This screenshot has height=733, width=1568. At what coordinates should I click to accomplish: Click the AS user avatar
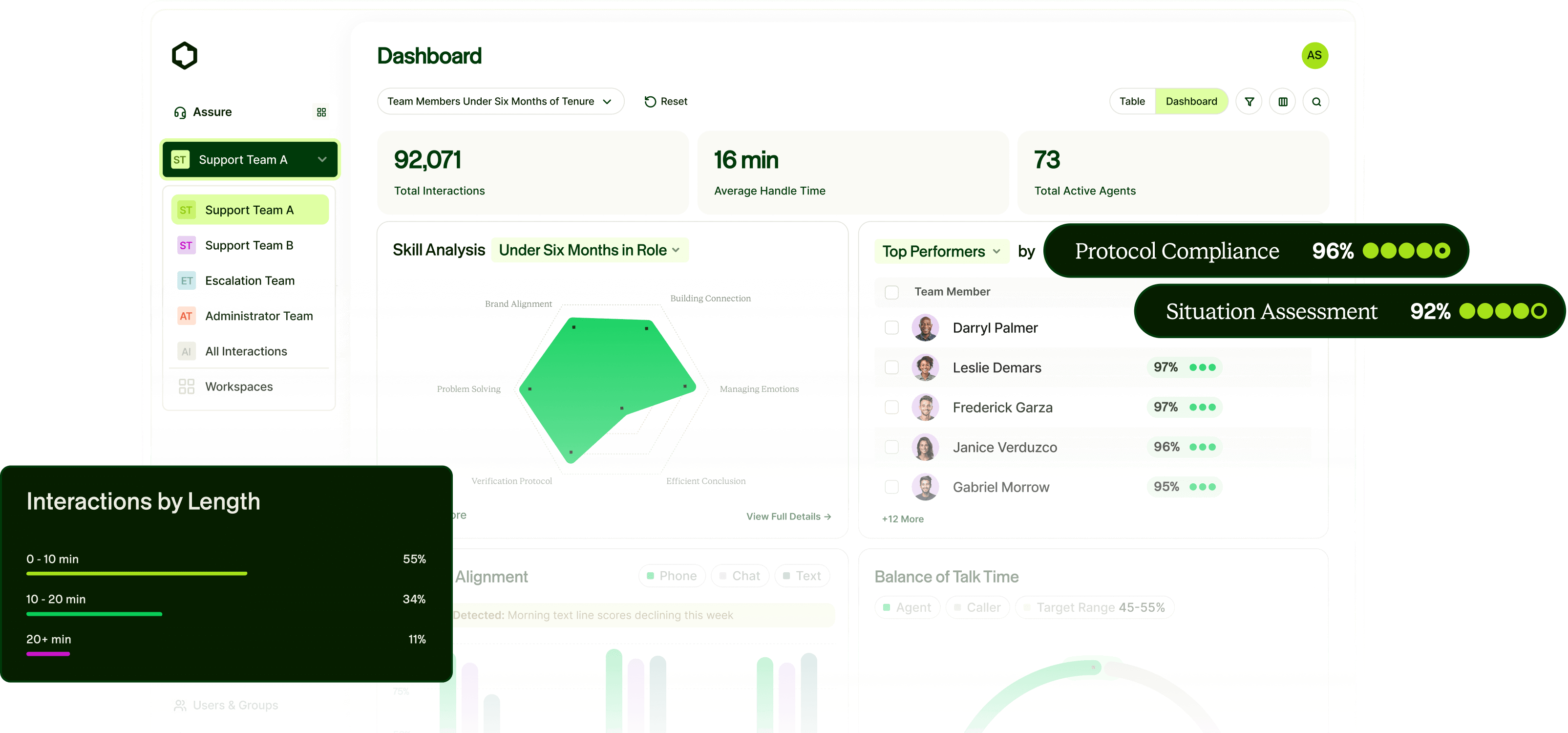[1315, 55]
